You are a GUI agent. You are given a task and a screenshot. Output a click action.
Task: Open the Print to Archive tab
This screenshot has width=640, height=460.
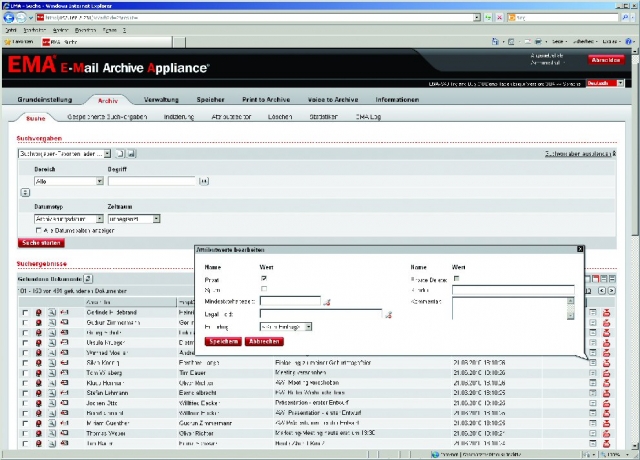[x=266, y=100]
